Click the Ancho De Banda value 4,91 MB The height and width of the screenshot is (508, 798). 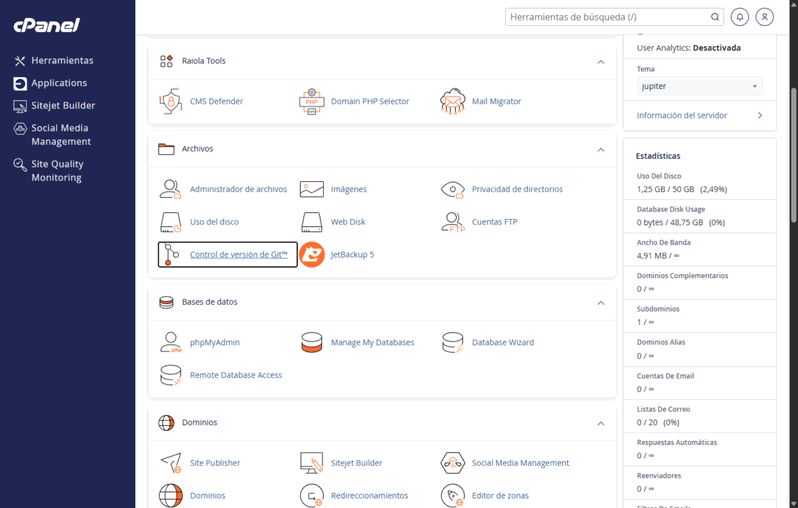(x=658, y=256)
